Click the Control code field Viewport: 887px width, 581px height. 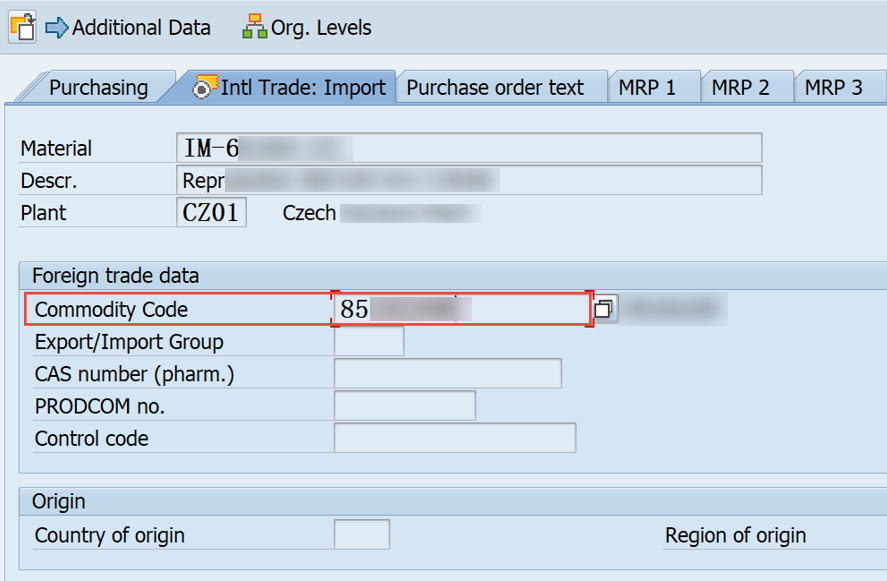coord(455,438)
